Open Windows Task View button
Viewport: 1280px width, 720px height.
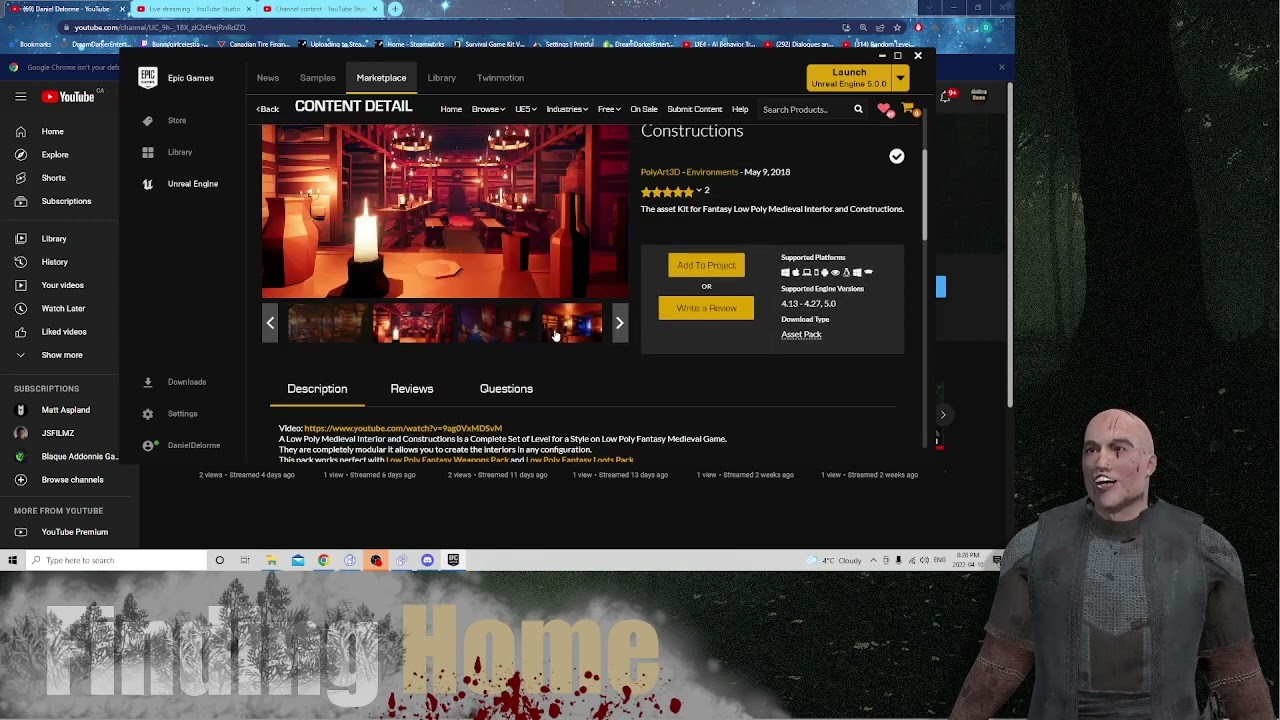point(245,560)
